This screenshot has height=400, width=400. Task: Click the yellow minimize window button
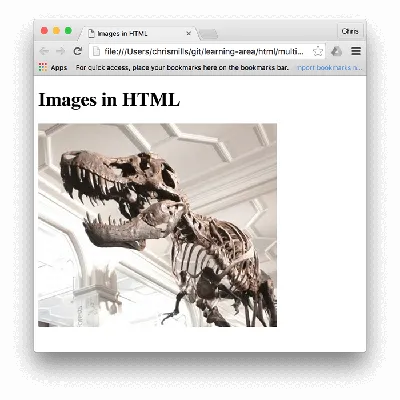pos(56,31)
